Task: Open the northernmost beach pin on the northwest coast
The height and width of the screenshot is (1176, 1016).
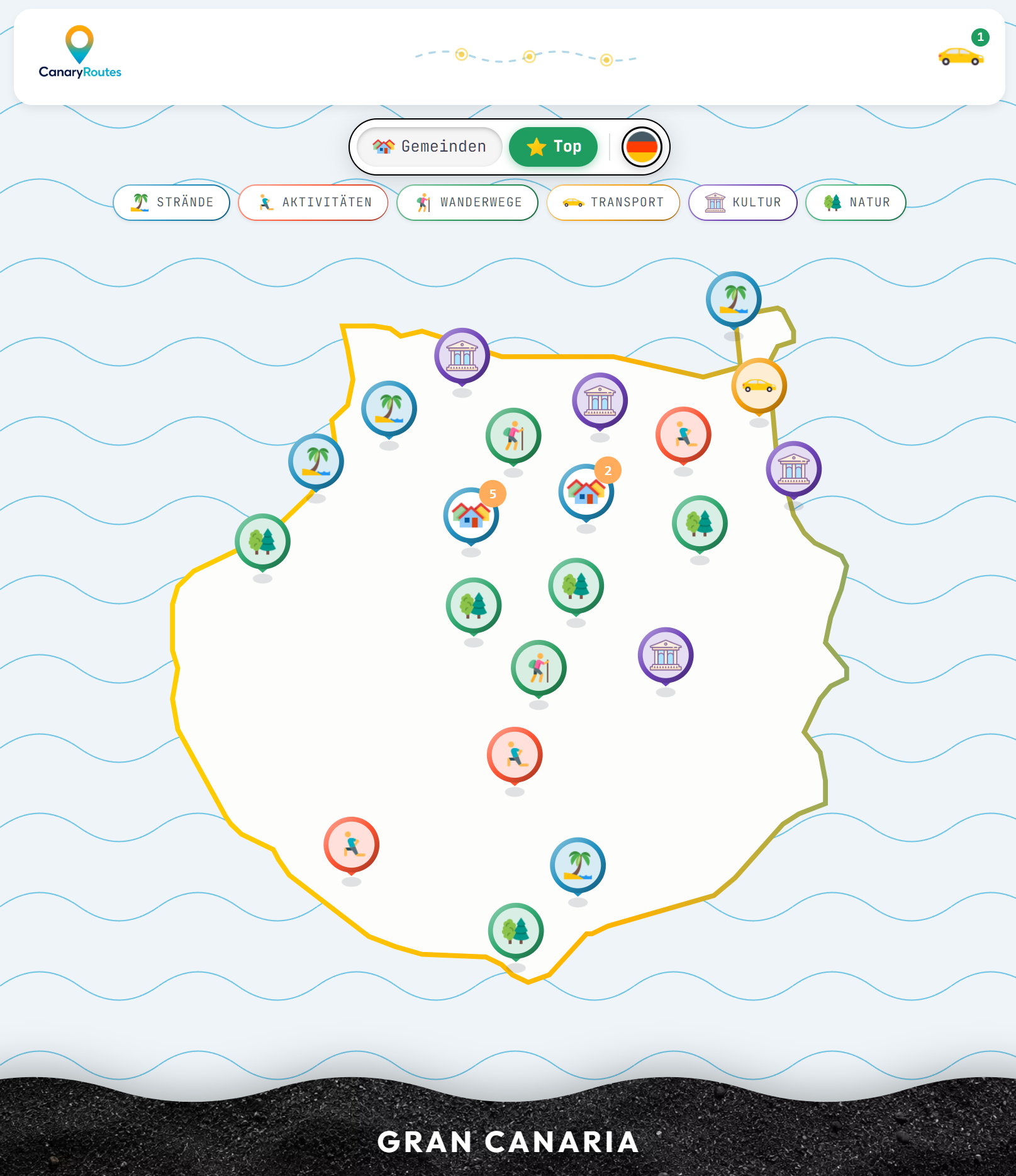Action: 389,409
